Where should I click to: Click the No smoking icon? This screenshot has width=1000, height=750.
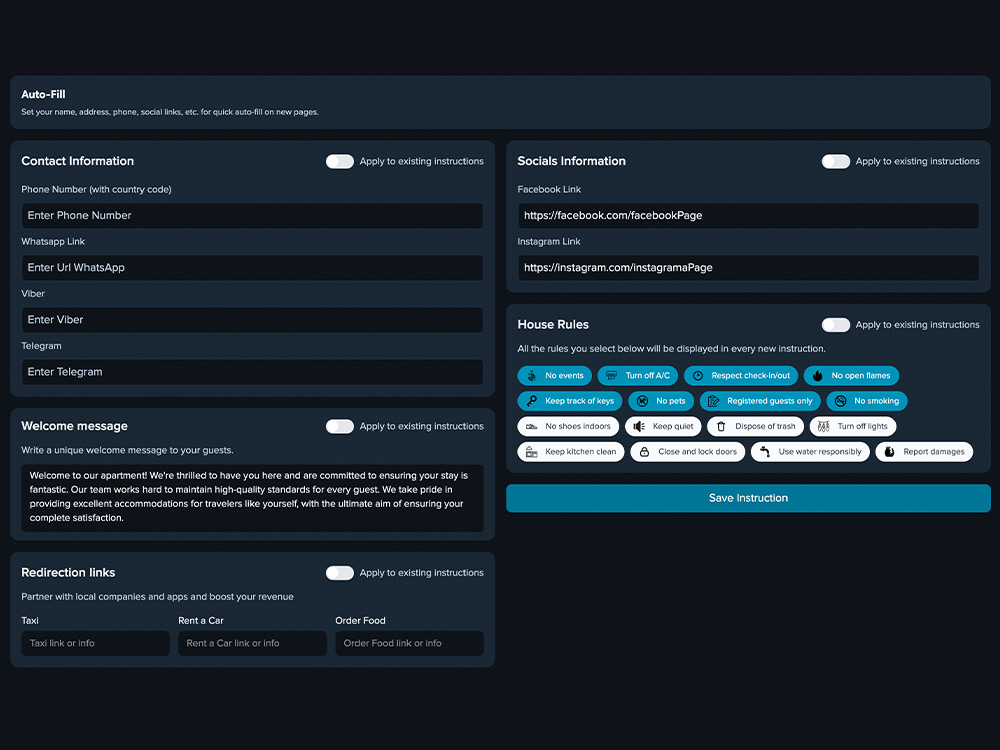(x=841, y=401)
